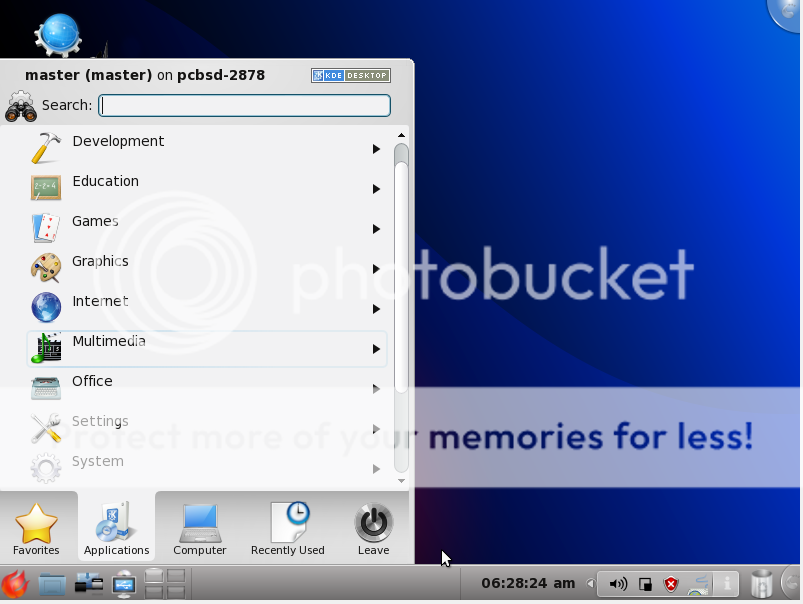Viewport: 803px width, 604px height.
Task: Expand the Multimedia submenu arrow
Action: (x=376, y=349)
